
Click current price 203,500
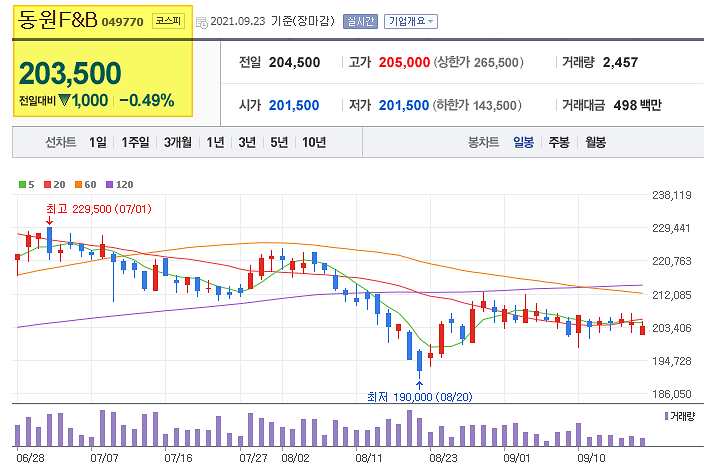point(70,73)
